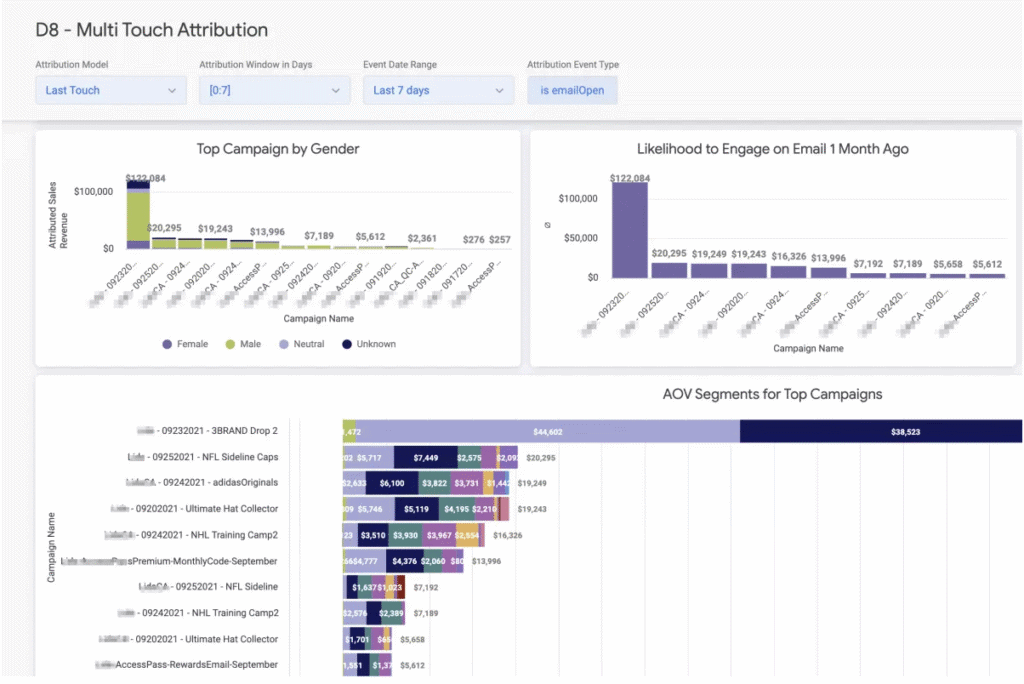Screen dimensions: 1024x684
Task: Click the 'AccessPass-RewardsEmail-September' campaign label
Action: 186,664
